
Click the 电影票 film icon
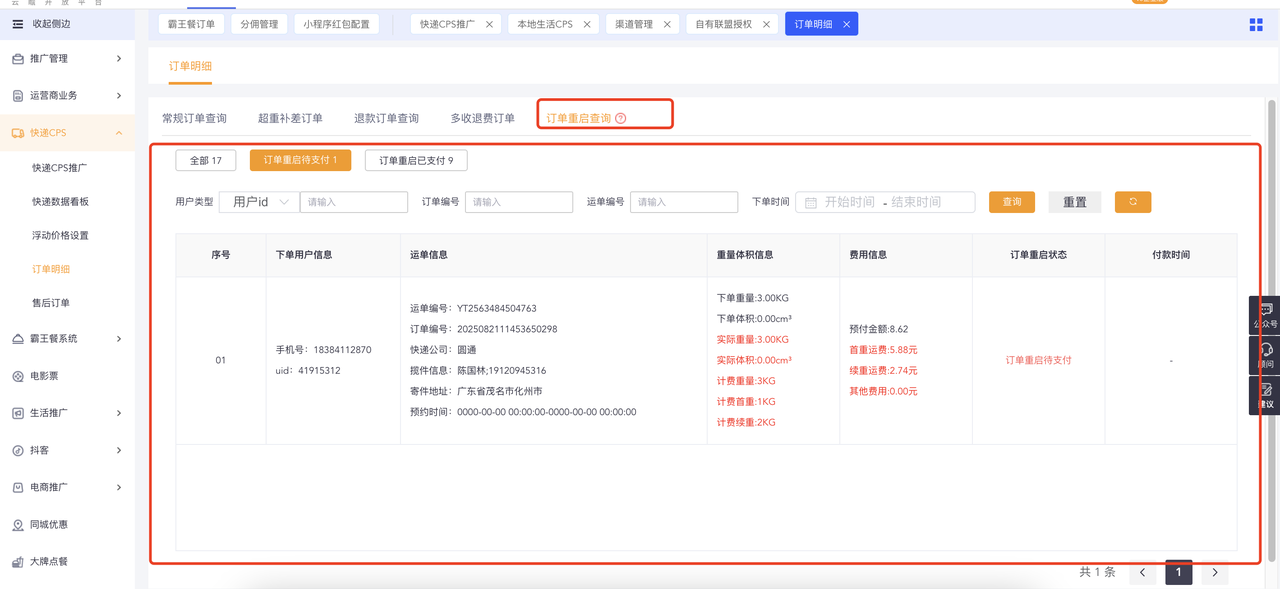17,377
